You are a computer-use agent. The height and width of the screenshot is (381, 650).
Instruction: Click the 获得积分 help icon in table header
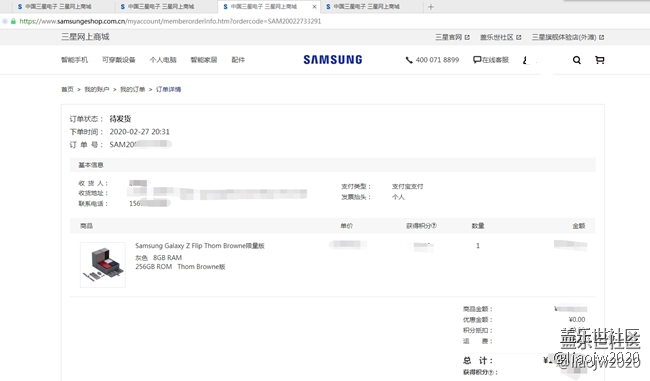pyautogui.click(x=434, y=226)
